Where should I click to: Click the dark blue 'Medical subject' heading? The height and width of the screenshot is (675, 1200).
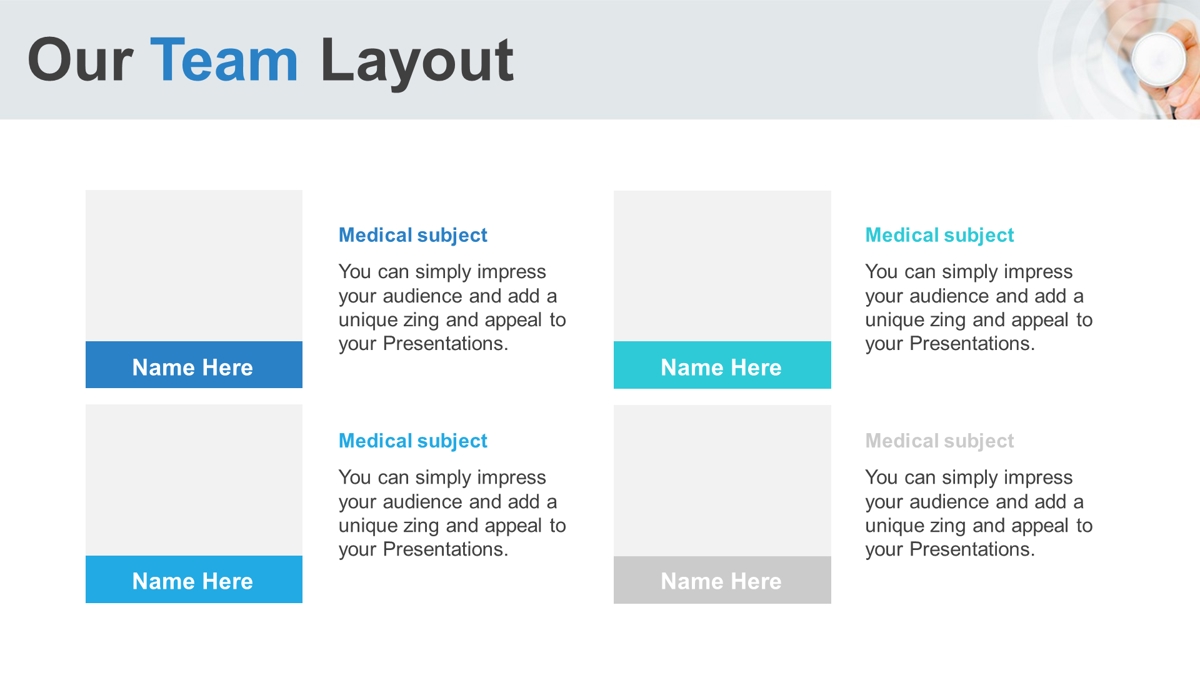point(413,235)
